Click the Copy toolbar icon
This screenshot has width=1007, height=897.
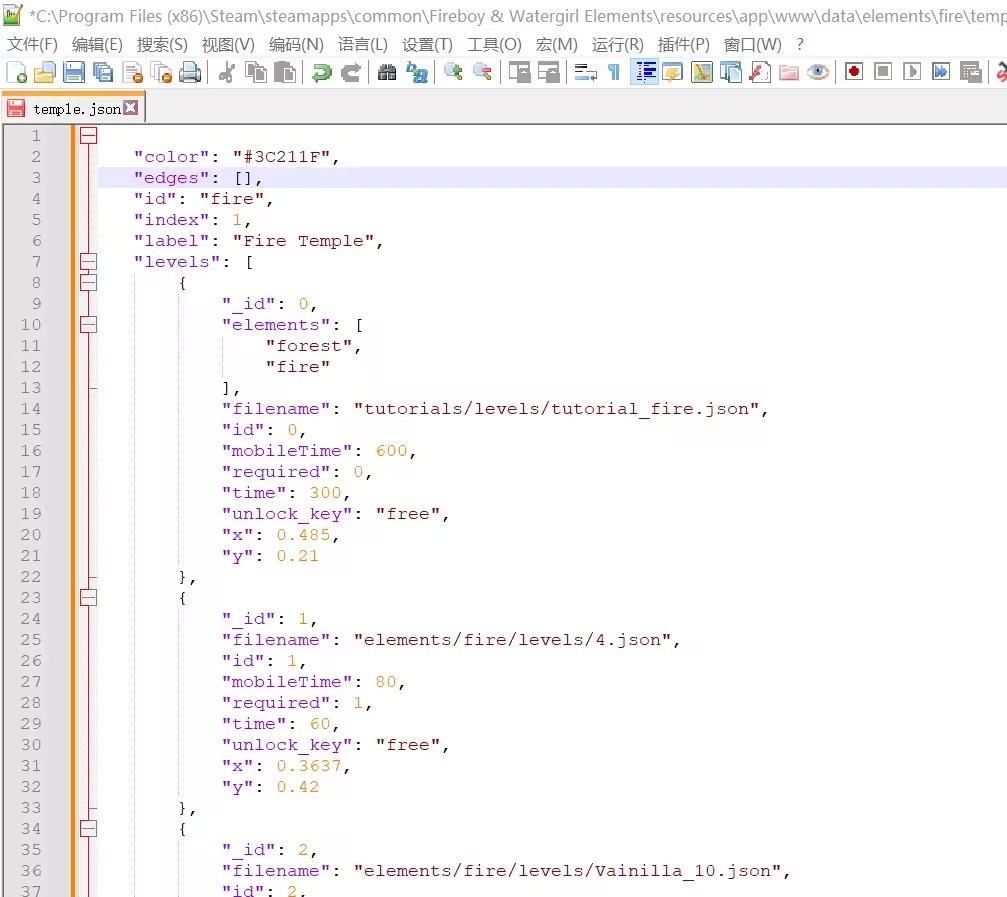(x=256, y=73)
